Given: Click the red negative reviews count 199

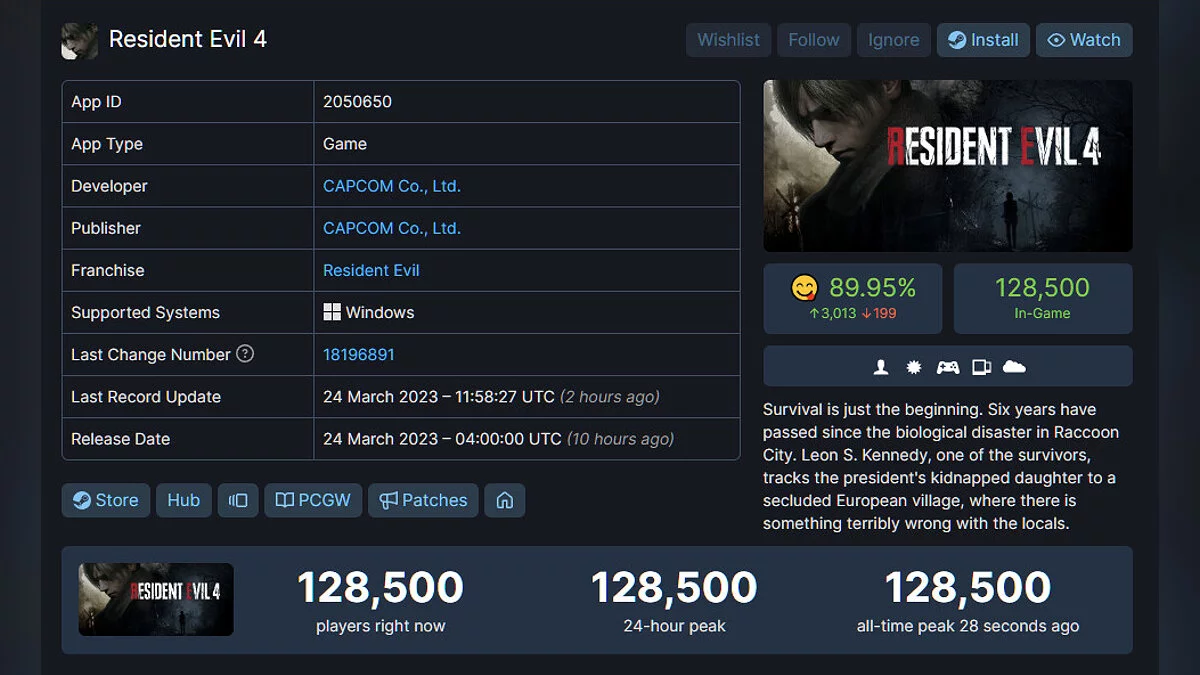Looking at the screenshot, I should [x=878, y=313].
